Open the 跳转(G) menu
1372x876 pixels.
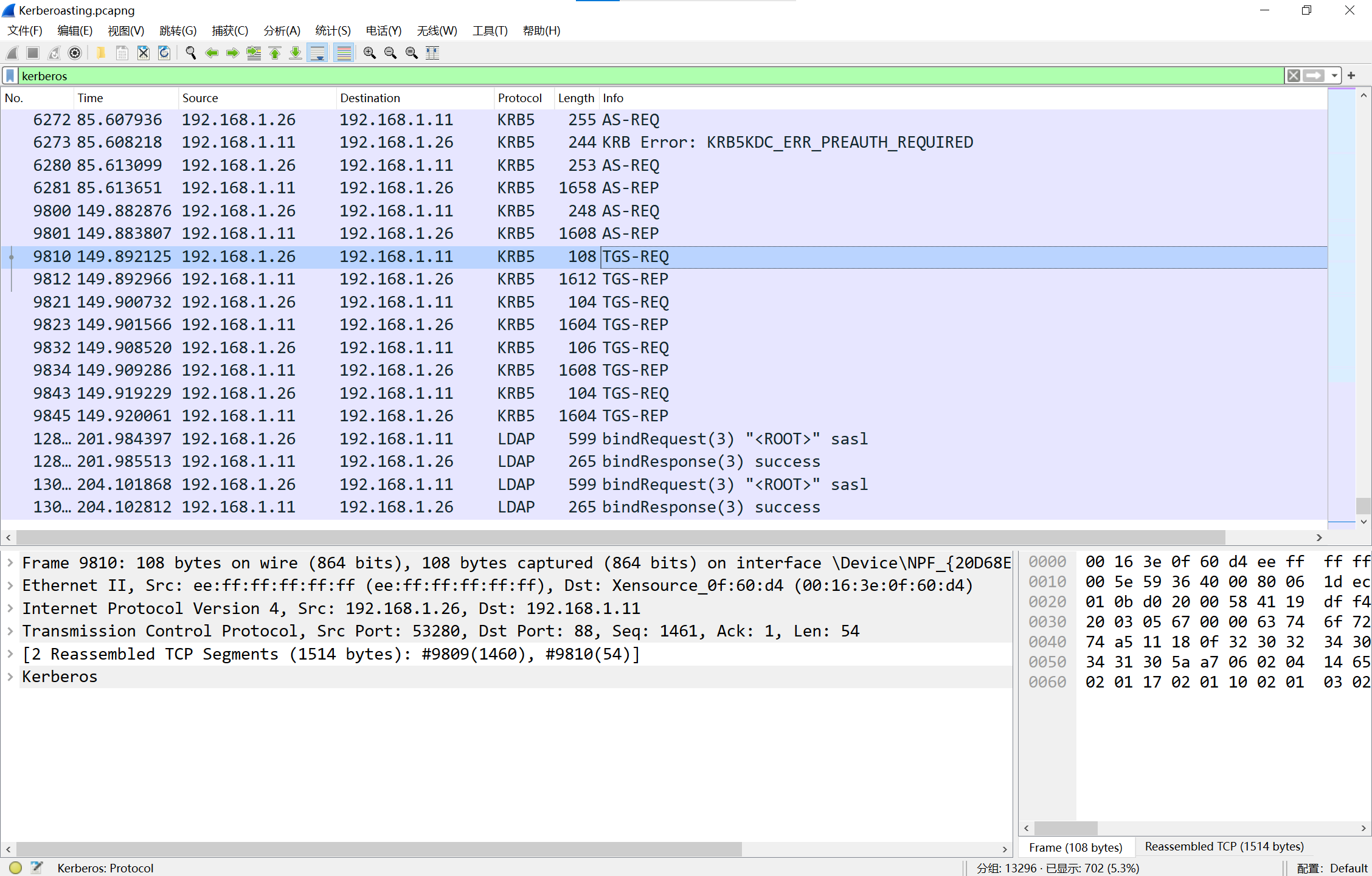pos(178,30)
